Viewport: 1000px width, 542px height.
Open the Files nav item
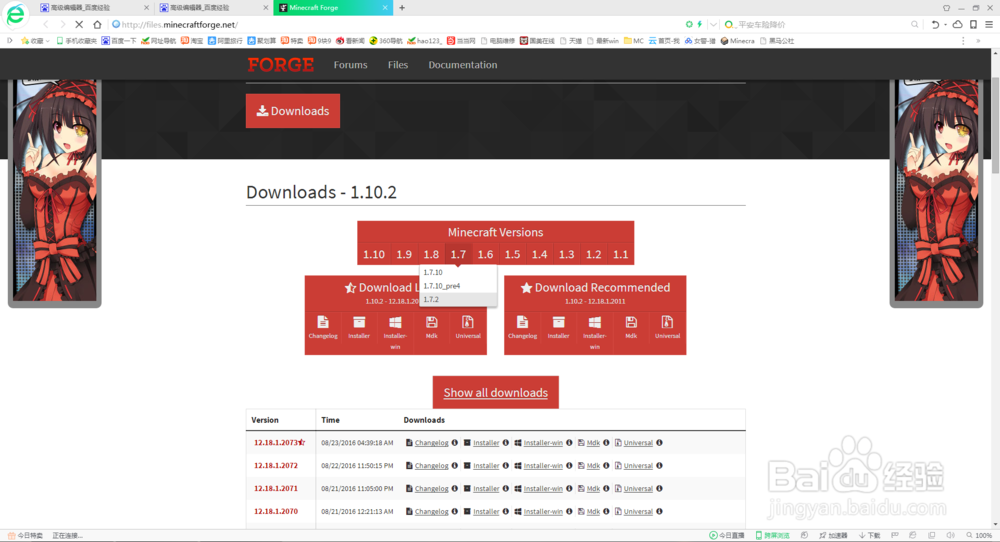[397, 64]
